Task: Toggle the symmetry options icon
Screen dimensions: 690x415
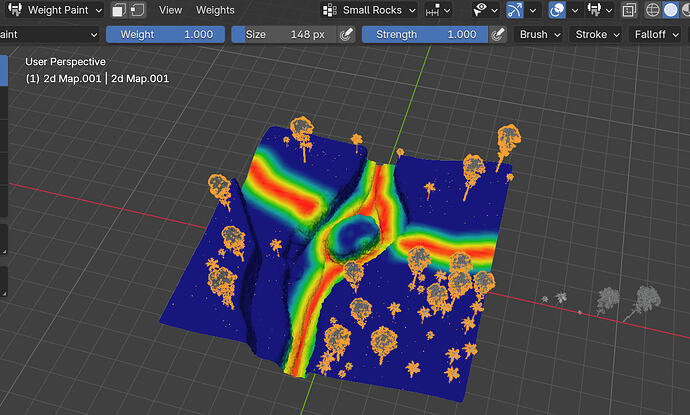Action: click(433, 10)
